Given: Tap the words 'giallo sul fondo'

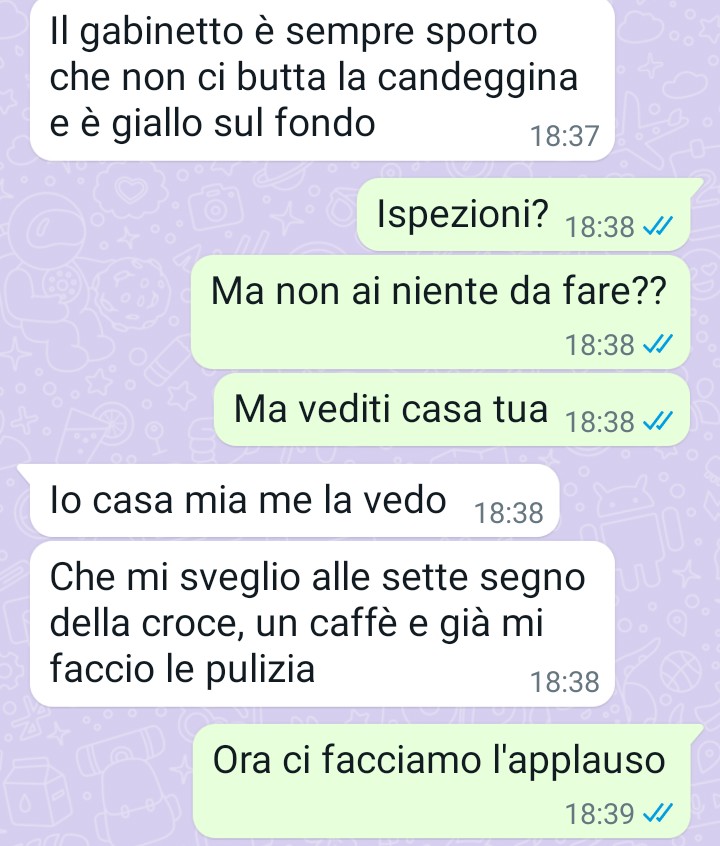Looking at the screenshot, I should pos(243,123).
